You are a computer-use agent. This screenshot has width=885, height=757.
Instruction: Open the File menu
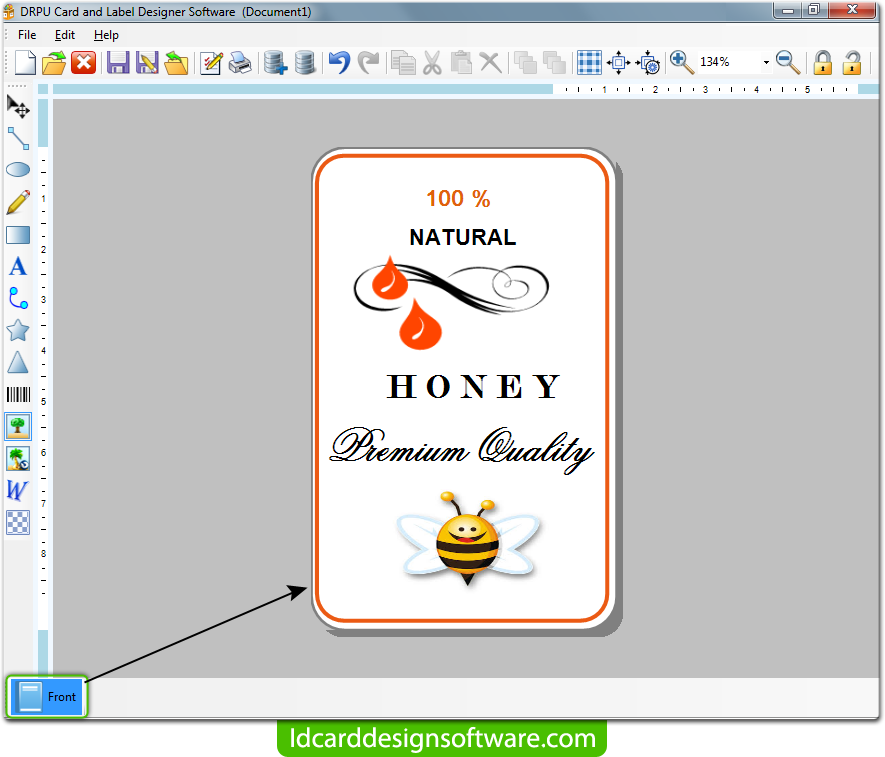26,34
